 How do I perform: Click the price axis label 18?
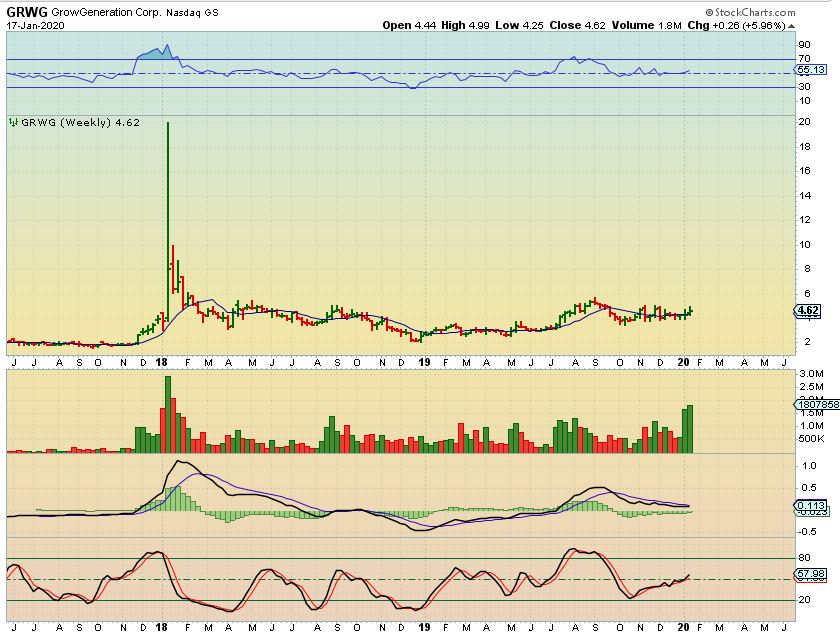click(x=804, y=147)
